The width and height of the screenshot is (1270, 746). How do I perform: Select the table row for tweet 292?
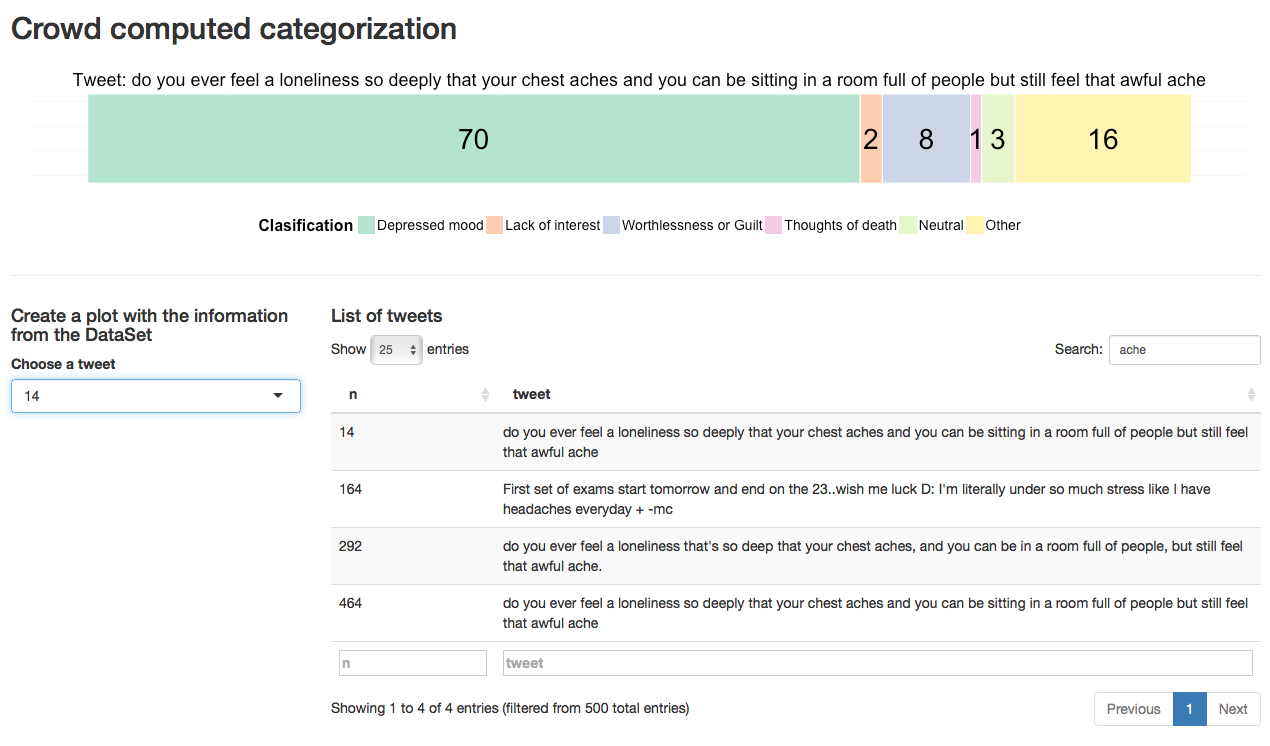point(795,556)
